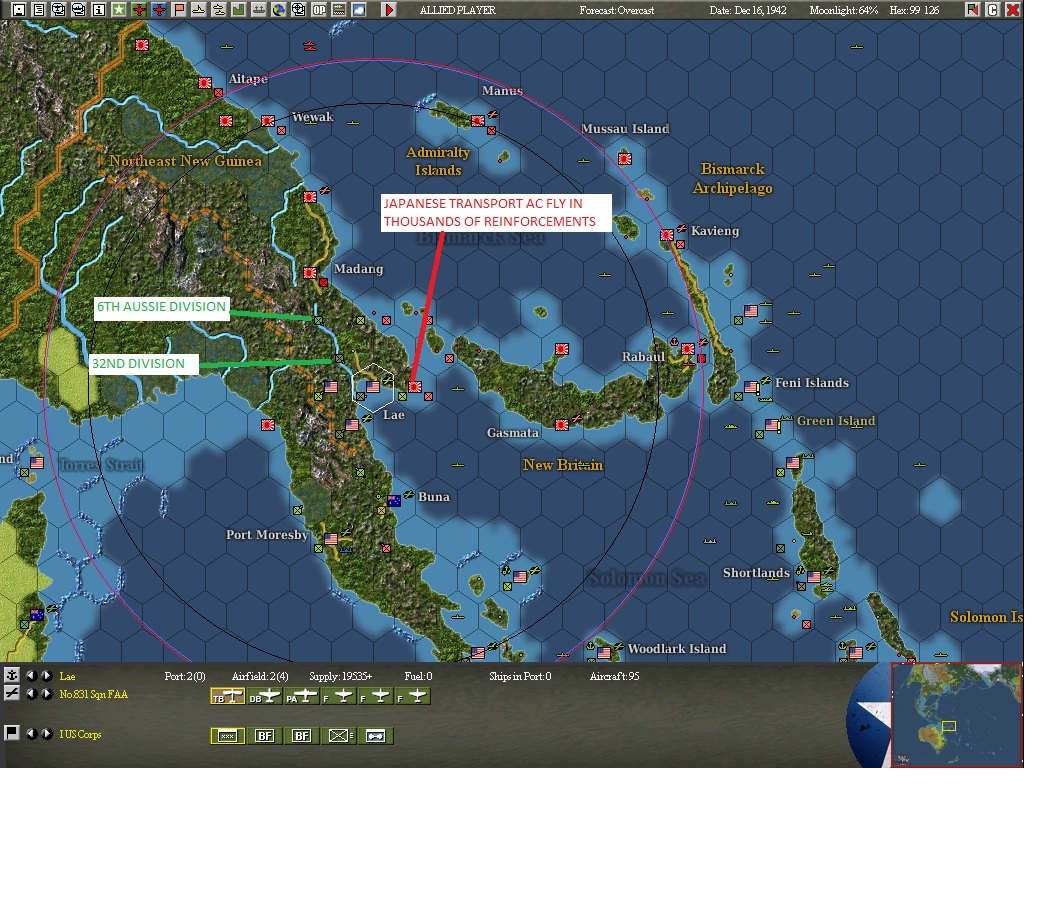Click the red plane on blue button

click(160, 9)
